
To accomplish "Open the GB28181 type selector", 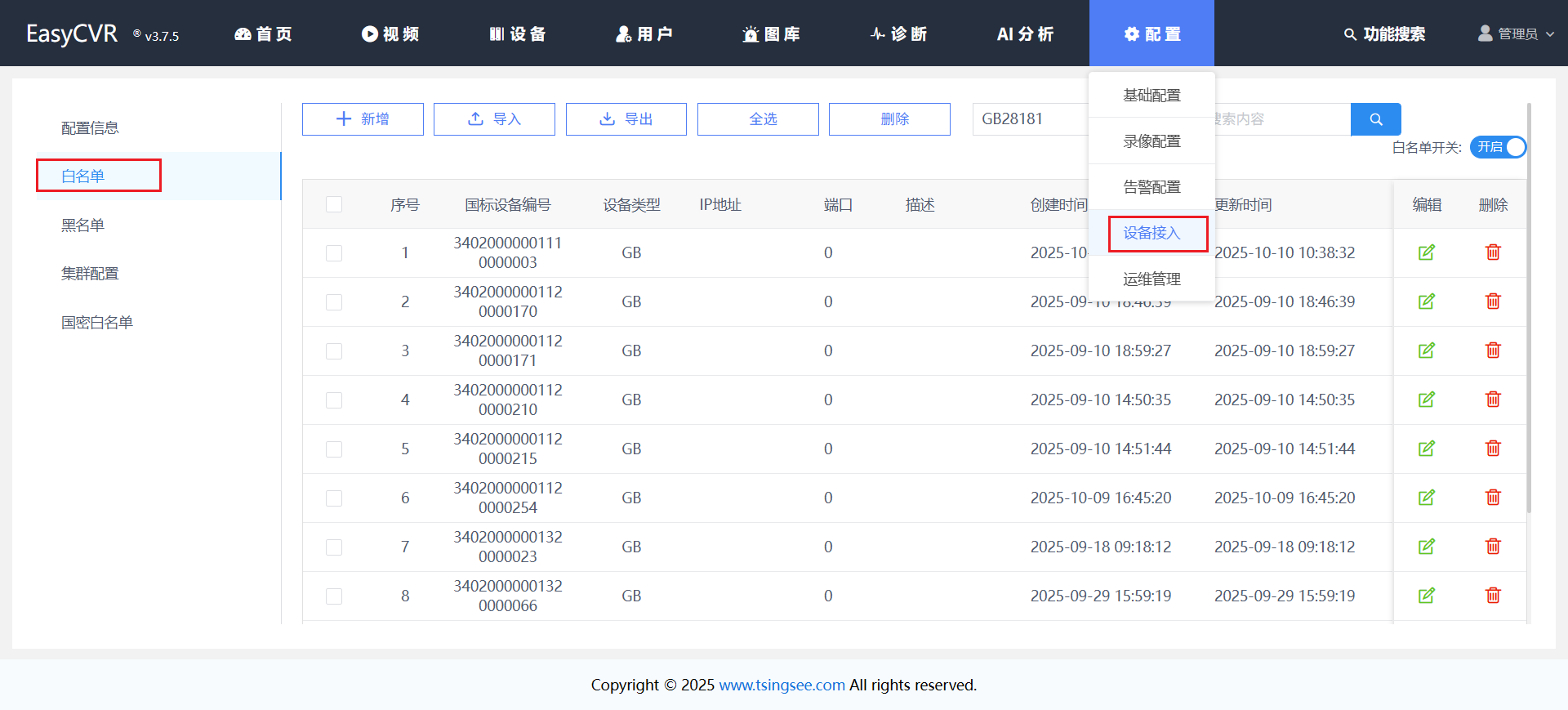I will [x=1031, y=119].
